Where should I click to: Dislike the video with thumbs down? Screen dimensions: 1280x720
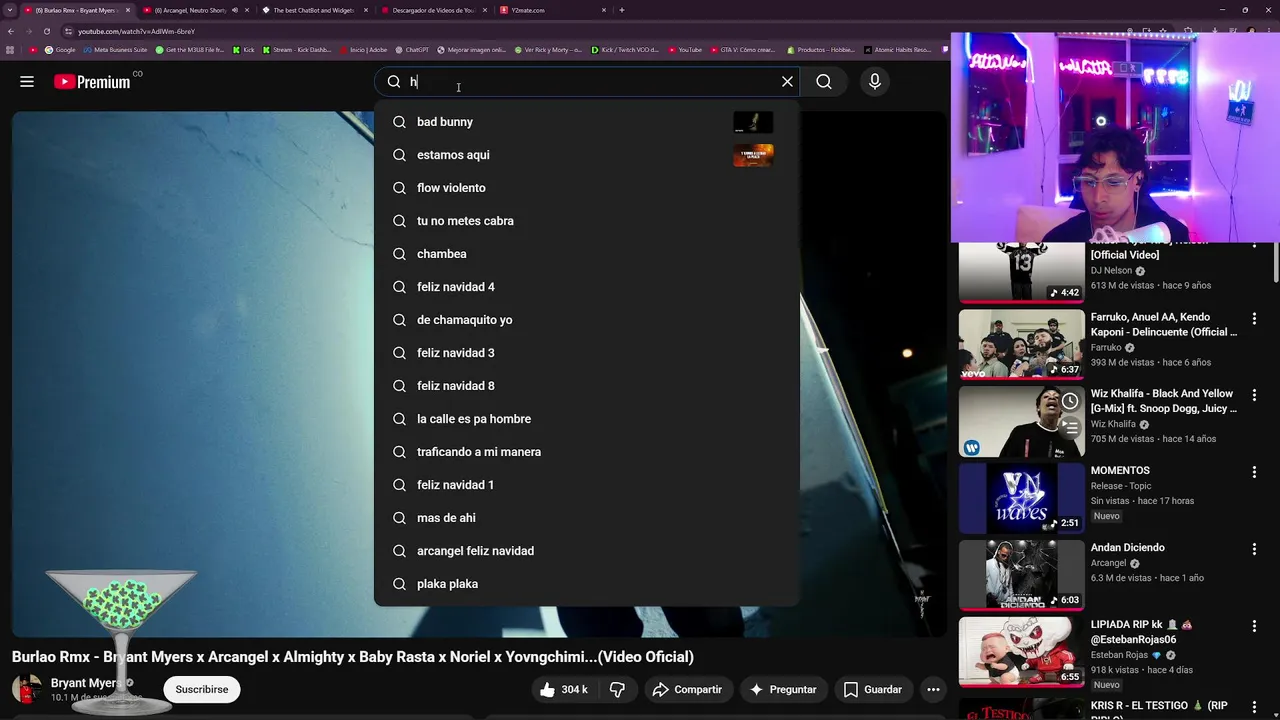pos(617,690)
